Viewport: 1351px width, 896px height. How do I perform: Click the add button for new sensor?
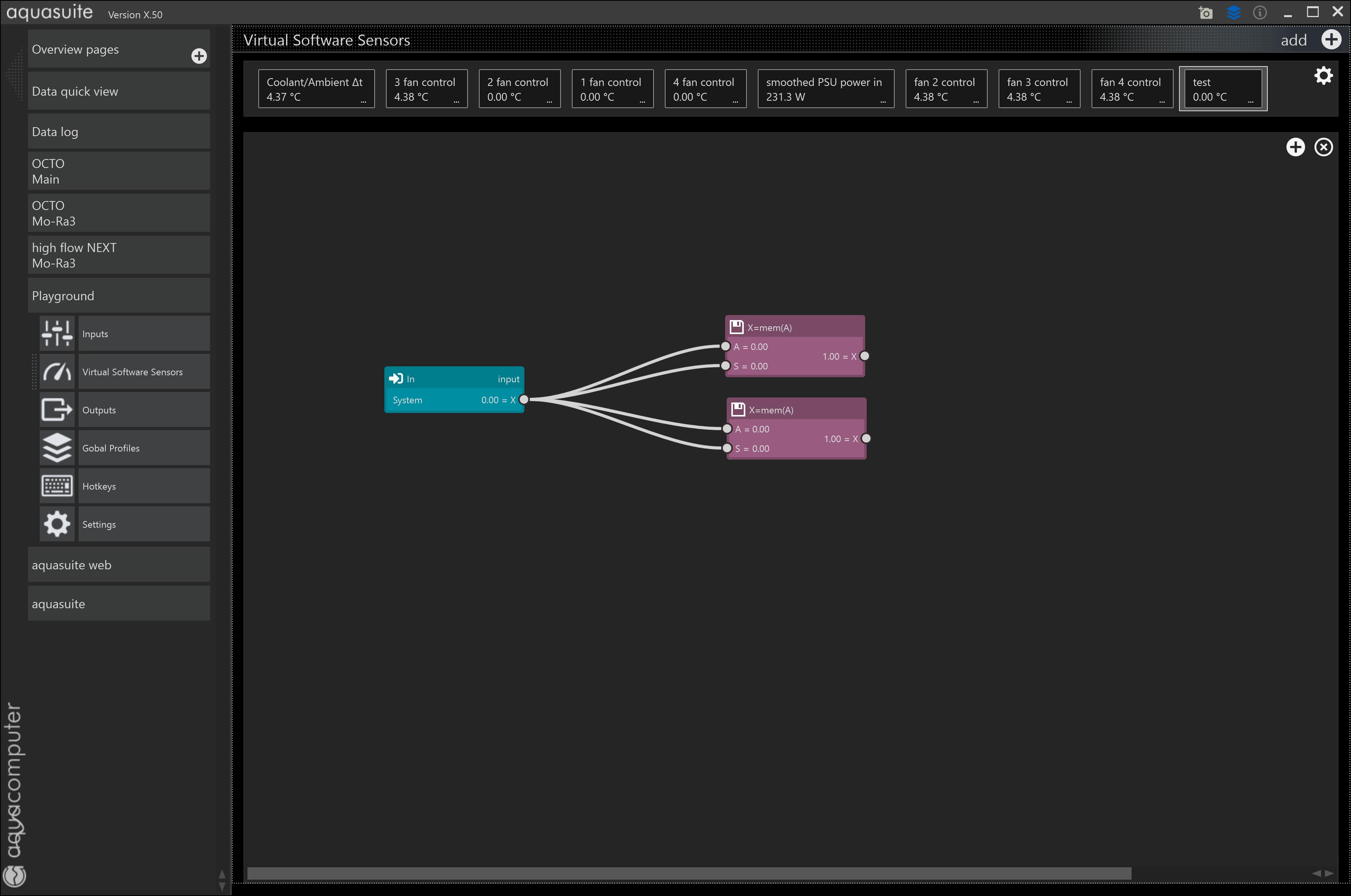pyautogui.click(x=1331, y=40)
